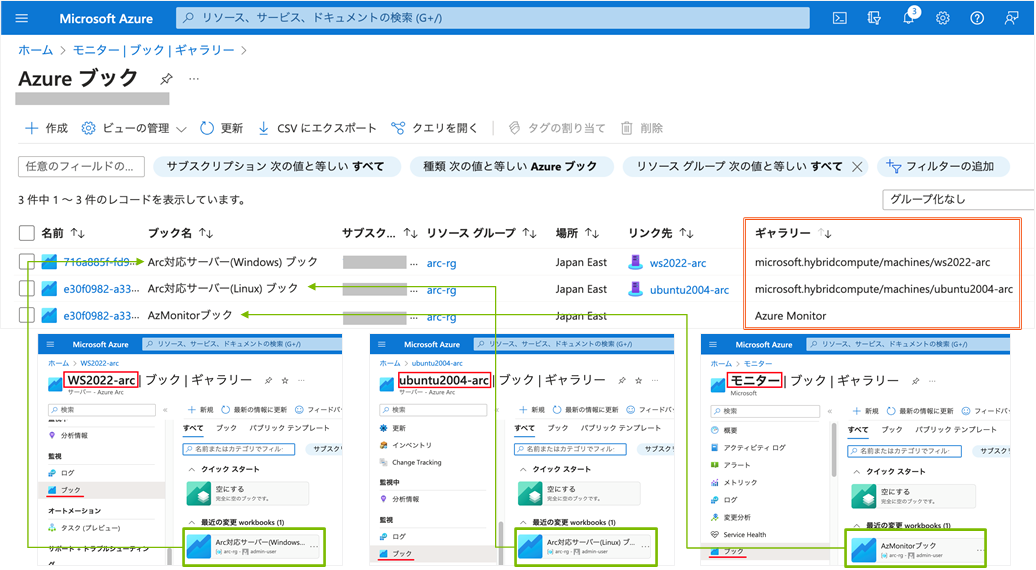
Task: Collapse the side menu in the WS2022-arc window
Action: coord(165,410)
